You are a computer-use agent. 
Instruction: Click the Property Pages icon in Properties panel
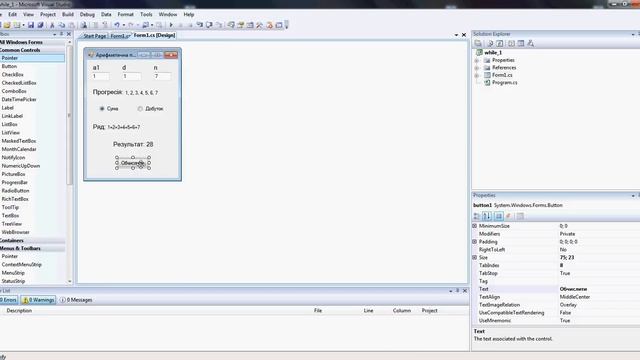coord(520,216)
